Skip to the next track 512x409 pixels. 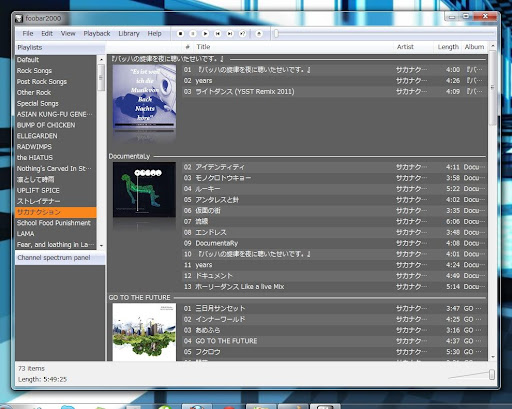230,33
